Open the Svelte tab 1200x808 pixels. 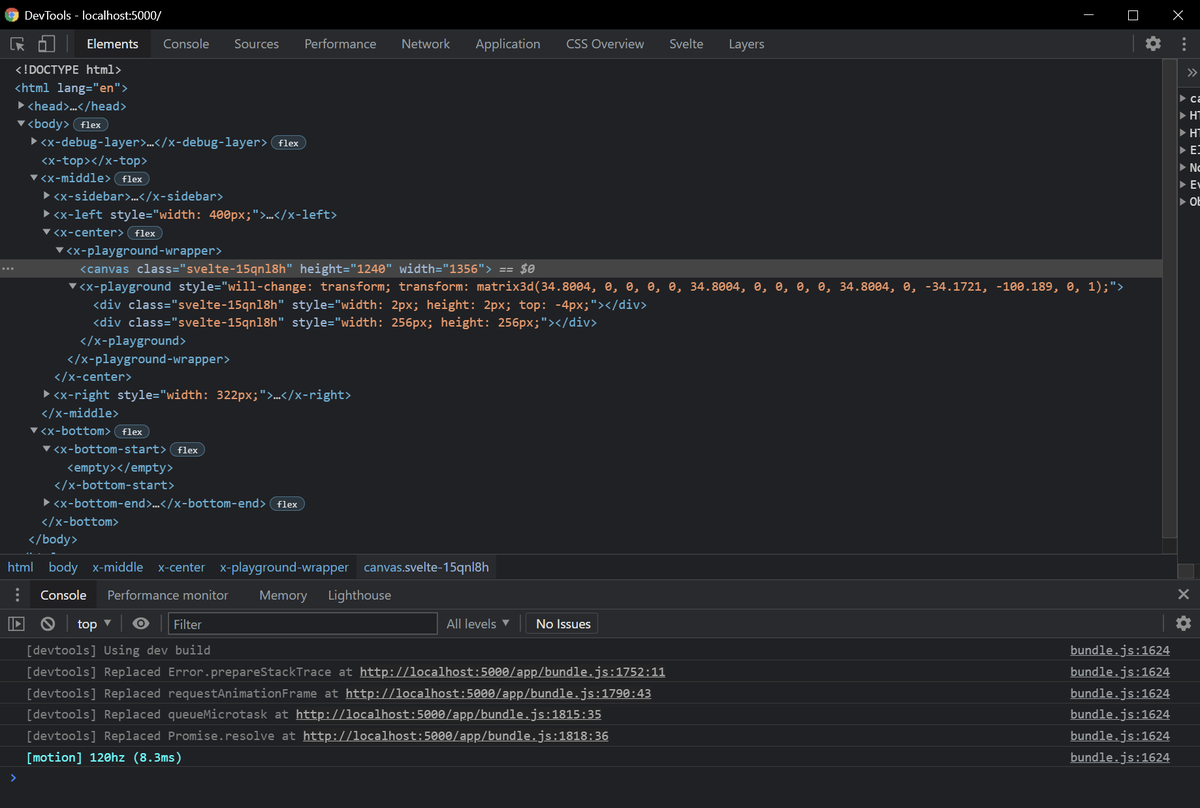click(x=686, y=44)
